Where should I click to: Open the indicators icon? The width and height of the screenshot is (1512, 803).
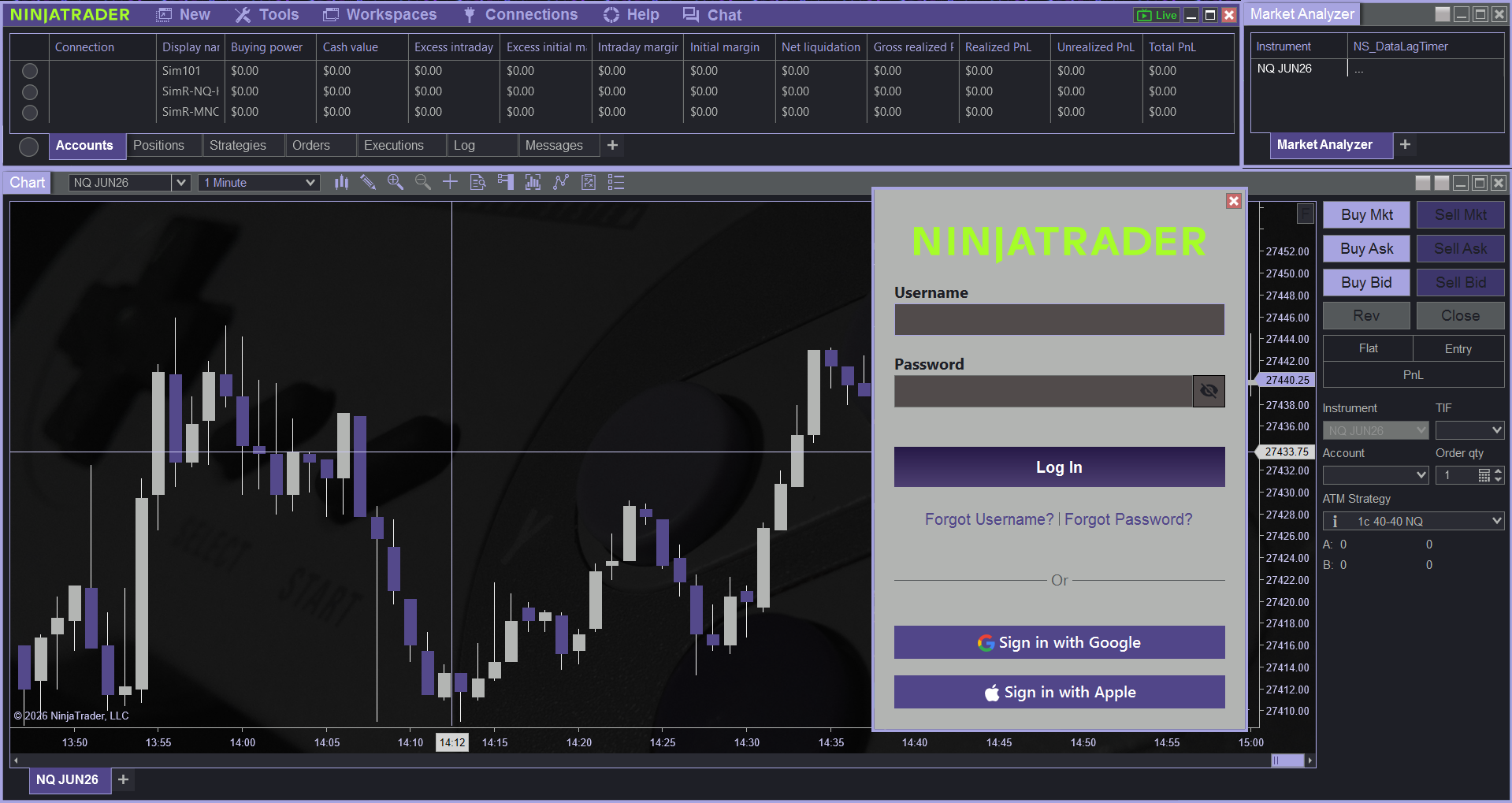click(561, 183)
